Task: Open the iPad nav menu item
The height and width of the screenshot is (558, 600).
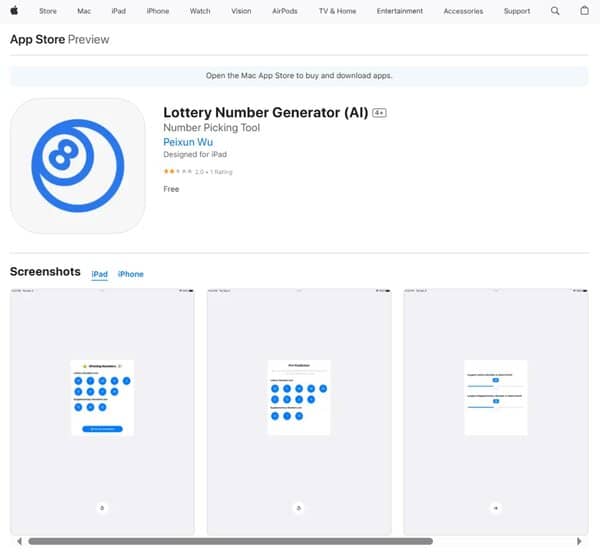Action: pyautogui.click(x=119, y=11)
